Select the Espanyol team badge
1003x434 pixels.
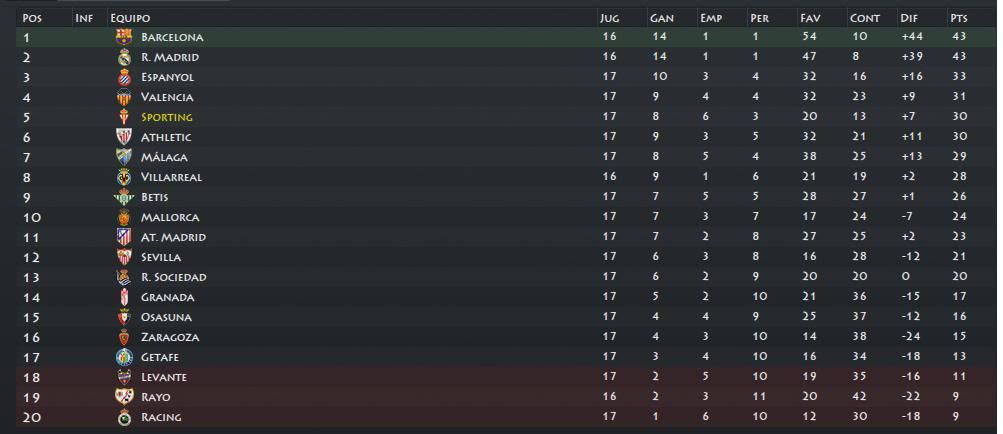123,77
